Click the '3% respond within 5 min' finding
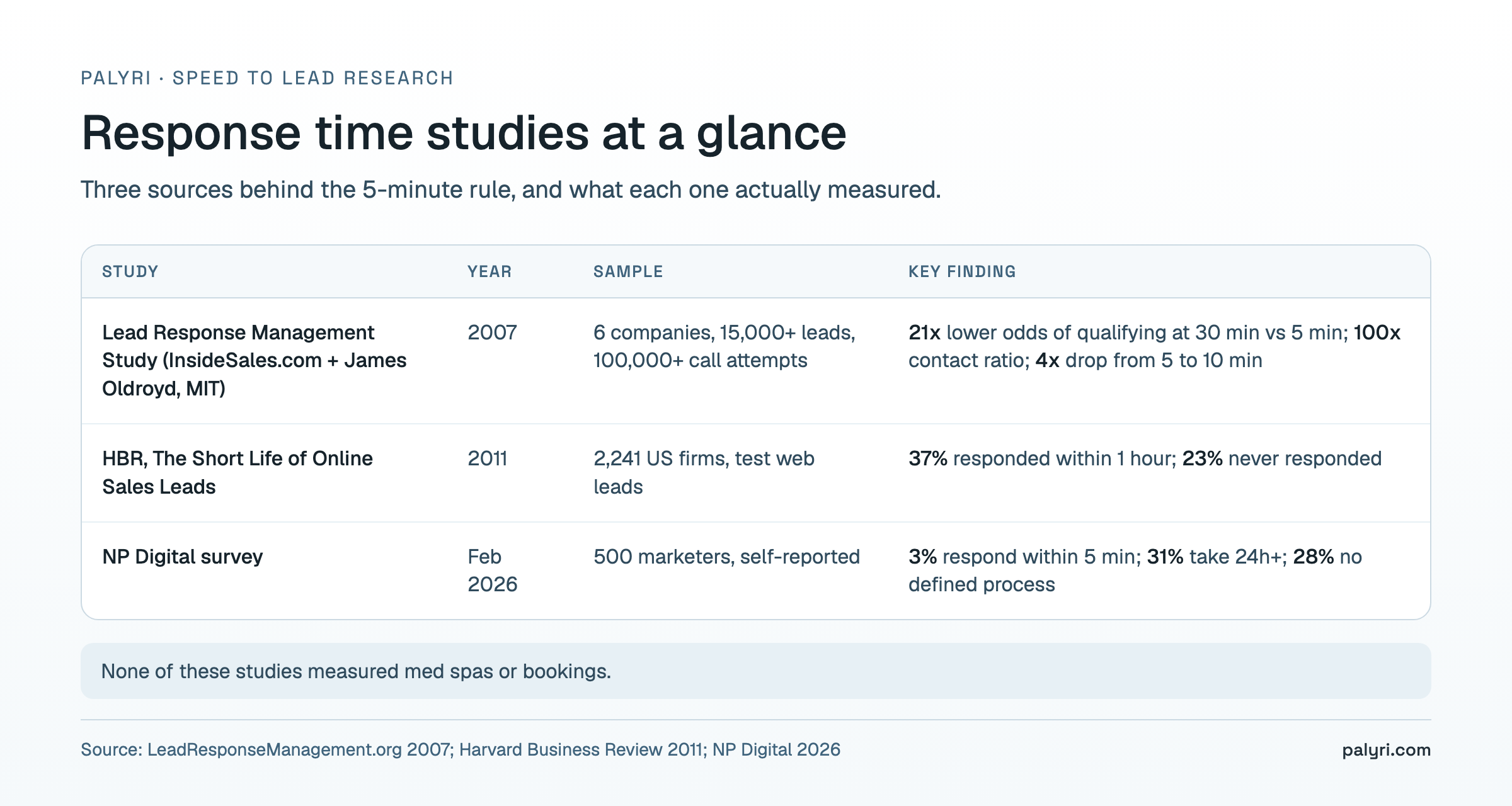The height and width of the screenshot is (806, 1512). click(1135, 570)
